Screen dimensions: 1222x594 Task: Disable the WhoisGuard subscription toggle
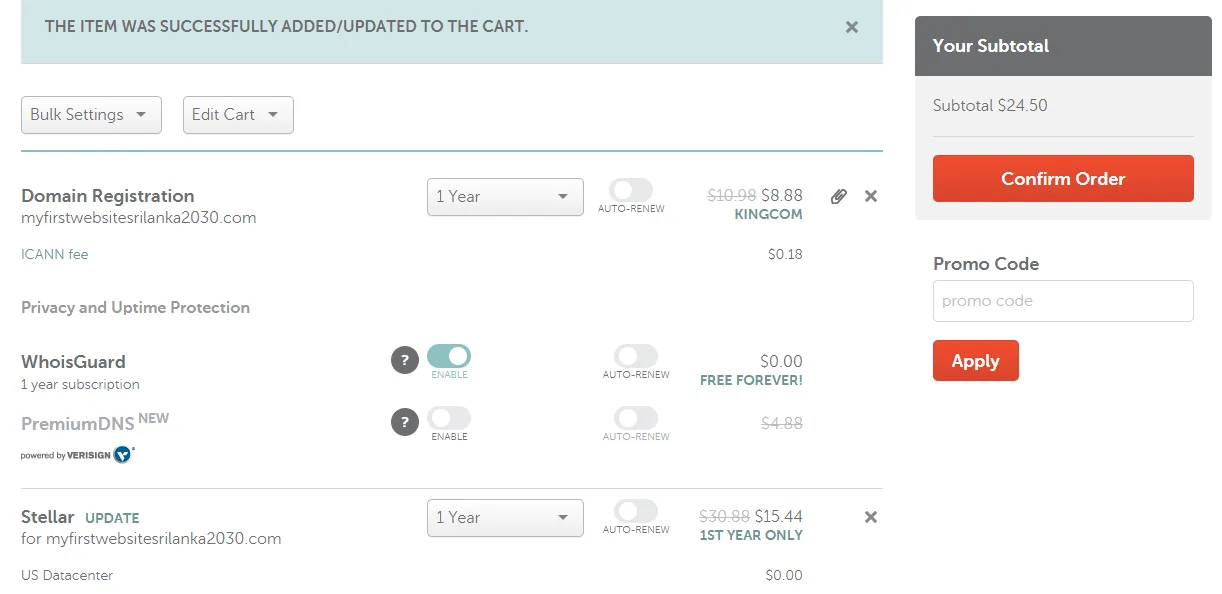click(449, 356)
